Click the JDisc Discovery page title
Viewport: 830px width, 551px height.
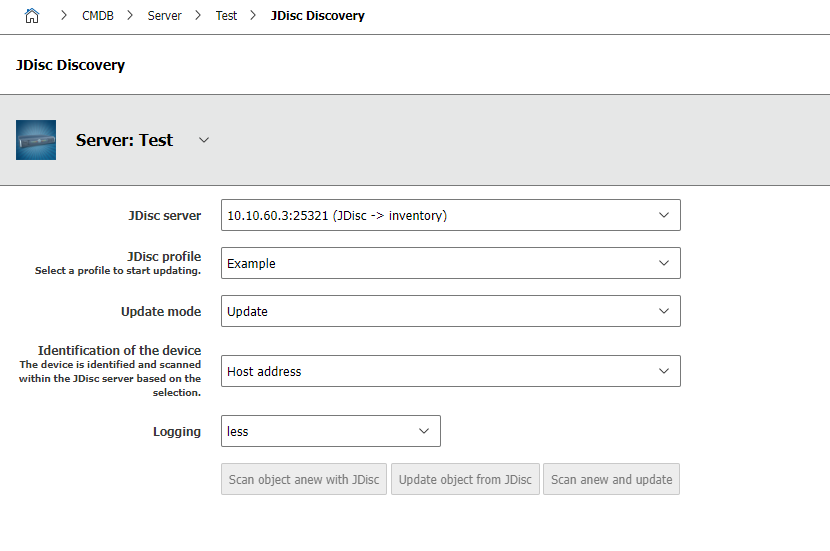tap(70, 65)
